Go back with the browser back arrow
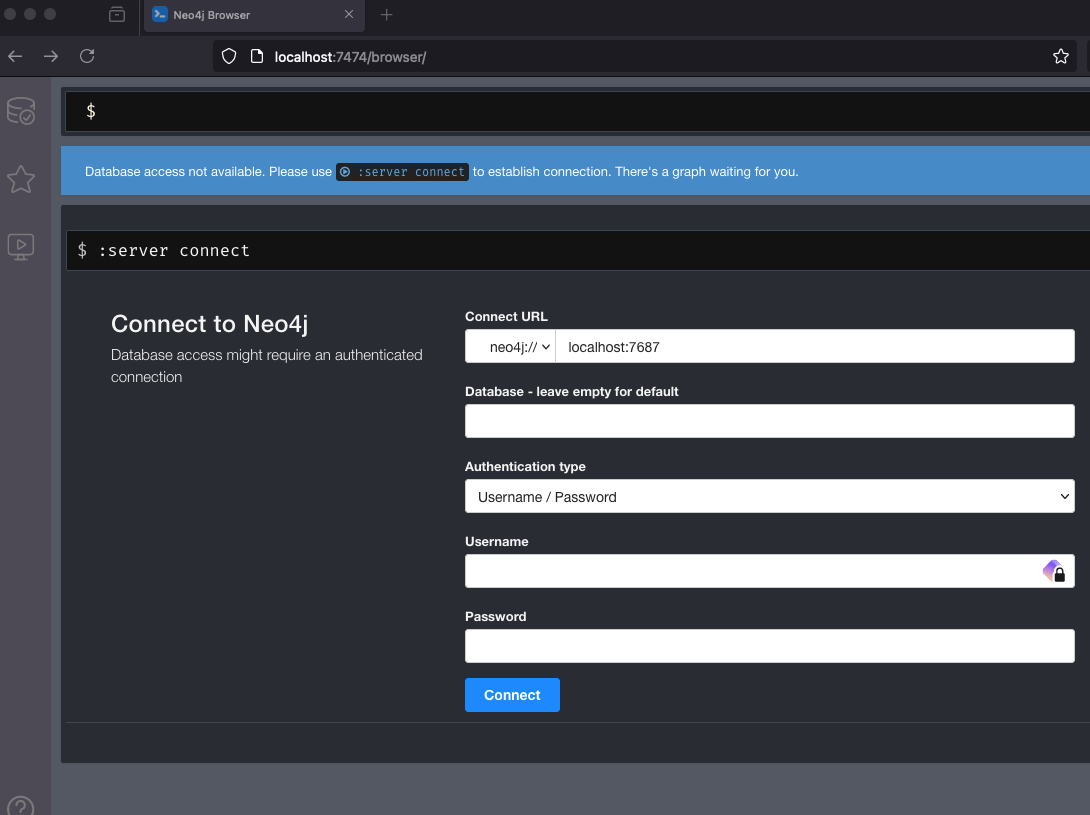Image resolution: width=1090 pixels, height=815 pixels. tap(15, 57)
